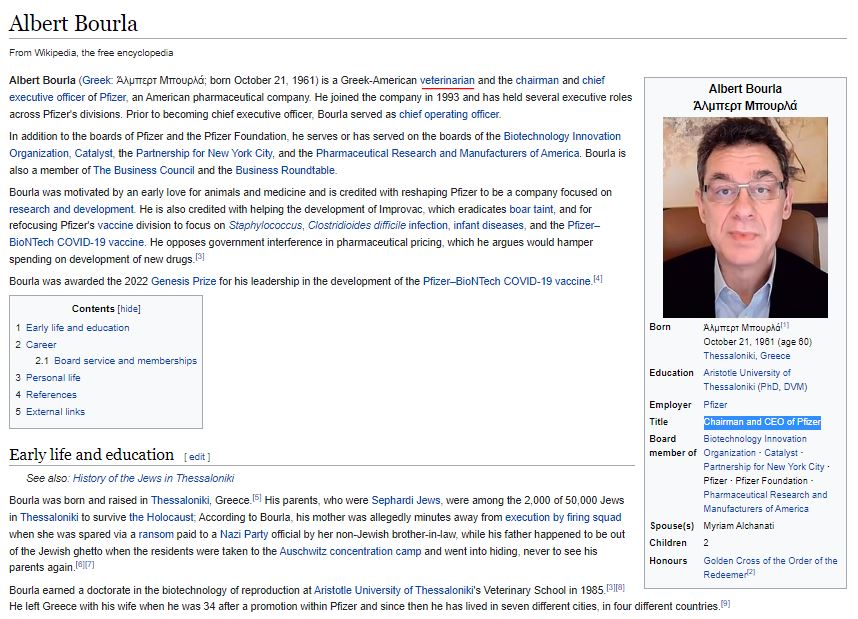
Task: Click spouse name Myriam Alchanati
Action: tap(739, 526)
